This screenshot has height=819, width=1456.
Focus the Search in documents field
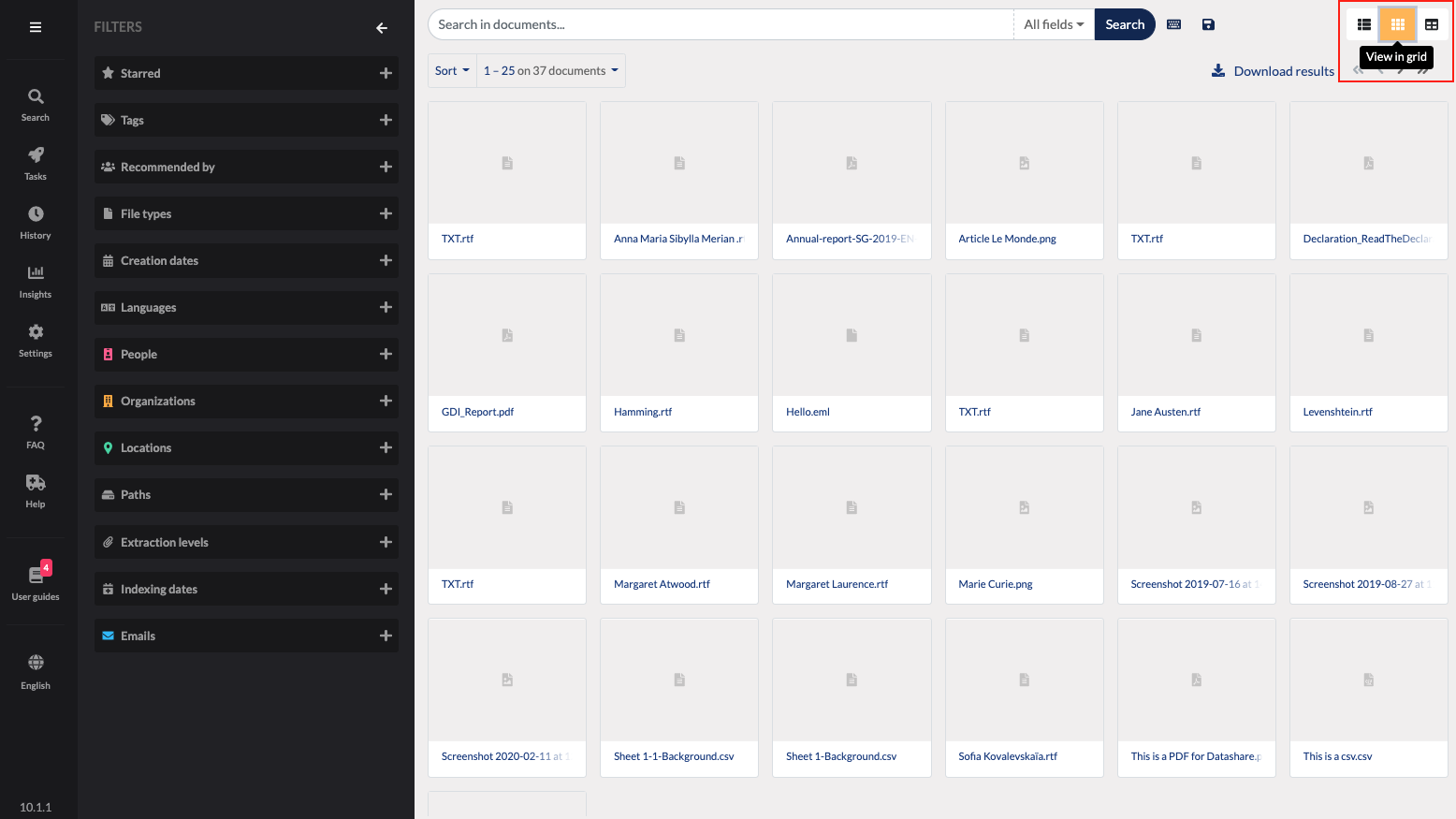tap(721, 24)
